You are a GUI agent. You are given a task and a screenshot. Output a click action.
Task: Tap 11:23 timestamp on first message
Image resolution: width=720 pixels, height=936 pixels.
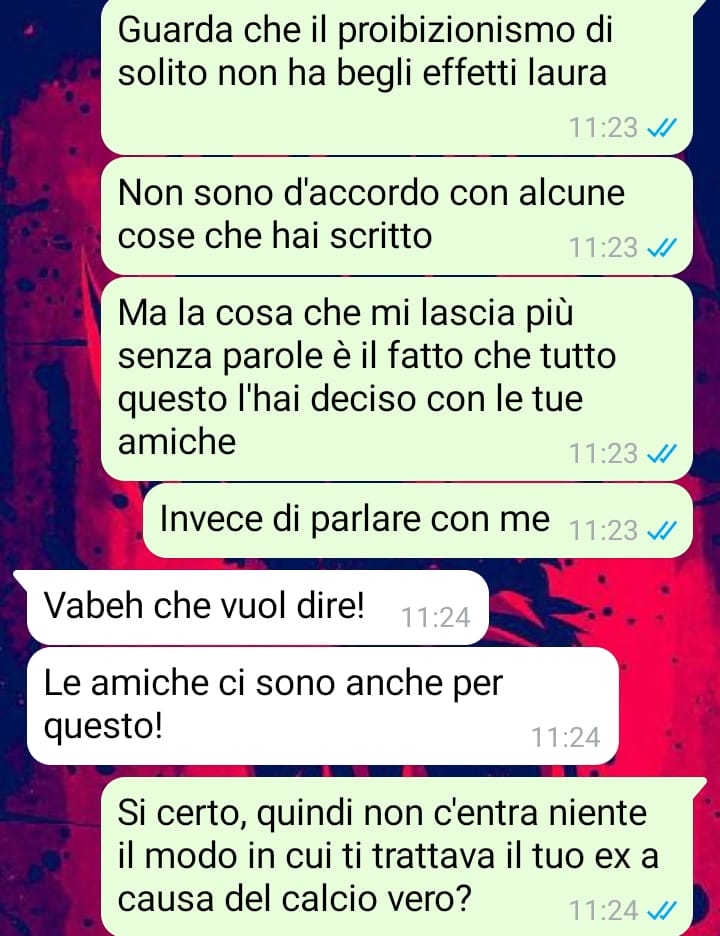pos(603,128)
